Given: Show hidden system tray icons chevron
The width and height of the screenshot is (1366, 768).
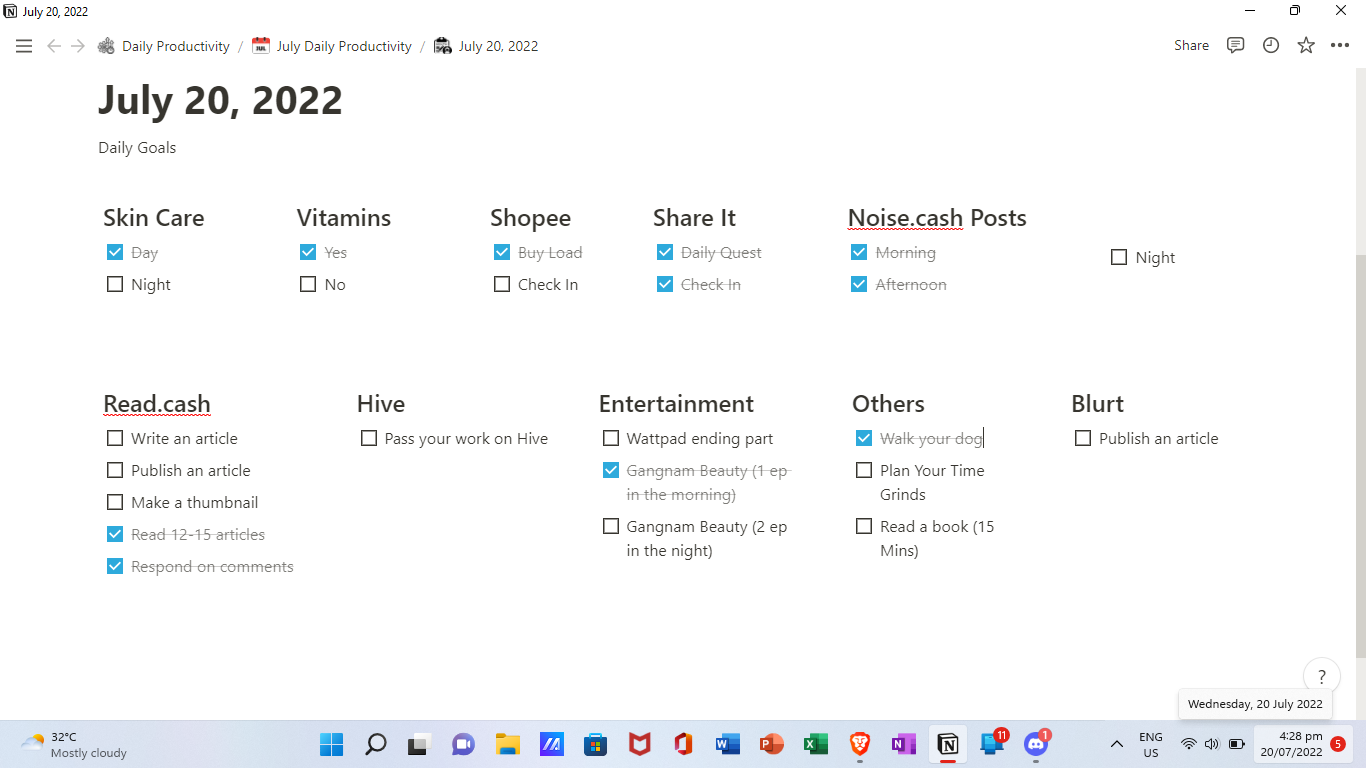Looking at the screenshot, I should click(1117, 744).
